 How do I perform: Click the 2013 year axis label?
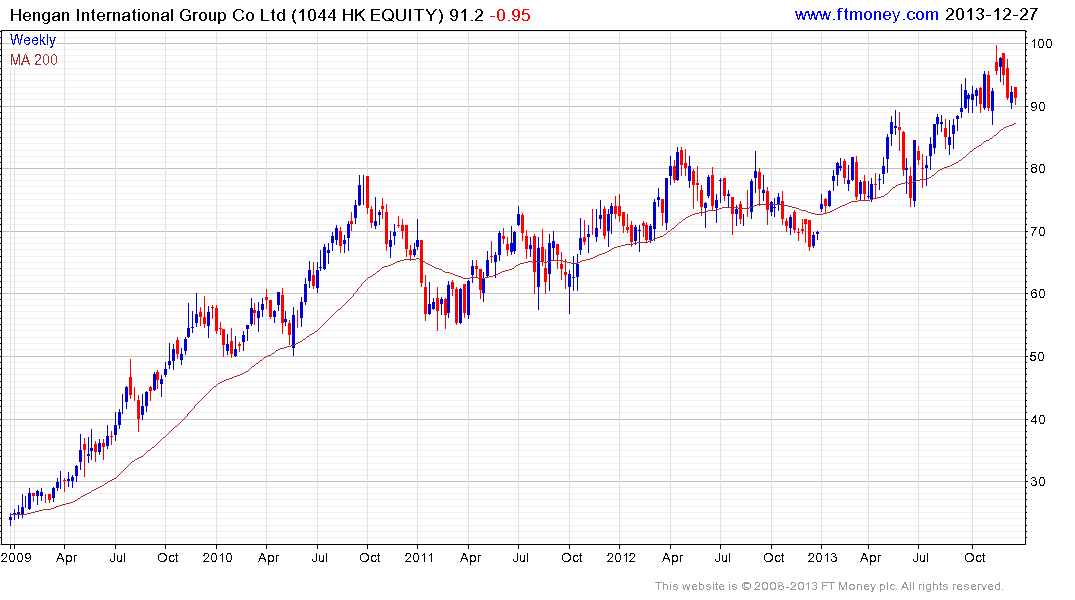click(822, 557)
